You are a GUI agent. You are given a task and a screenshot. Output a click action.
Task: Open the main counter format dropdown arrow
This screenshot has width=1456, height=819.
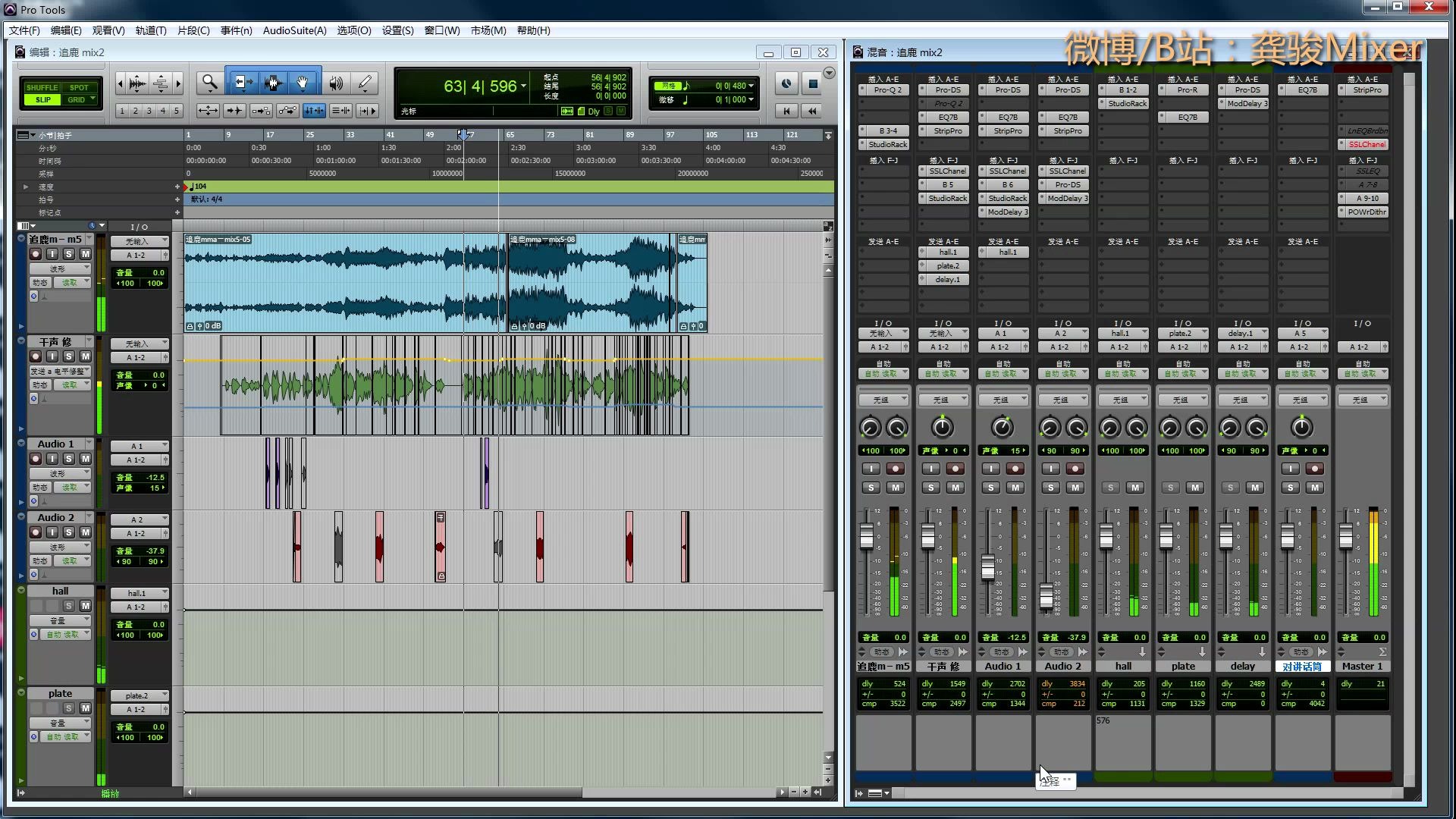tap(523, 86)
